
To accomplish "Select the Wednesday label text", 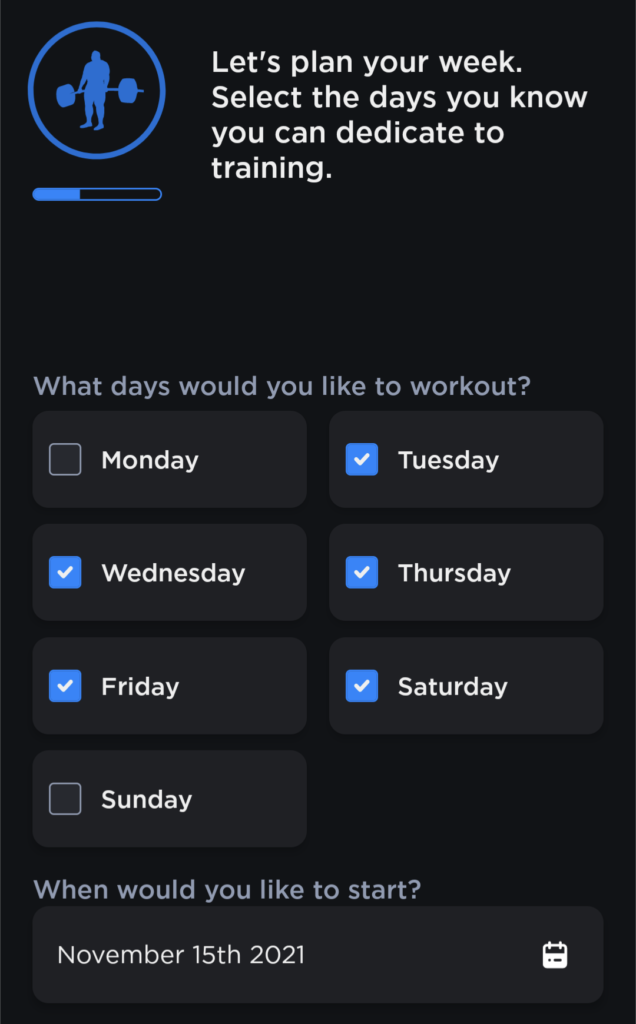I will coord(173,573).
